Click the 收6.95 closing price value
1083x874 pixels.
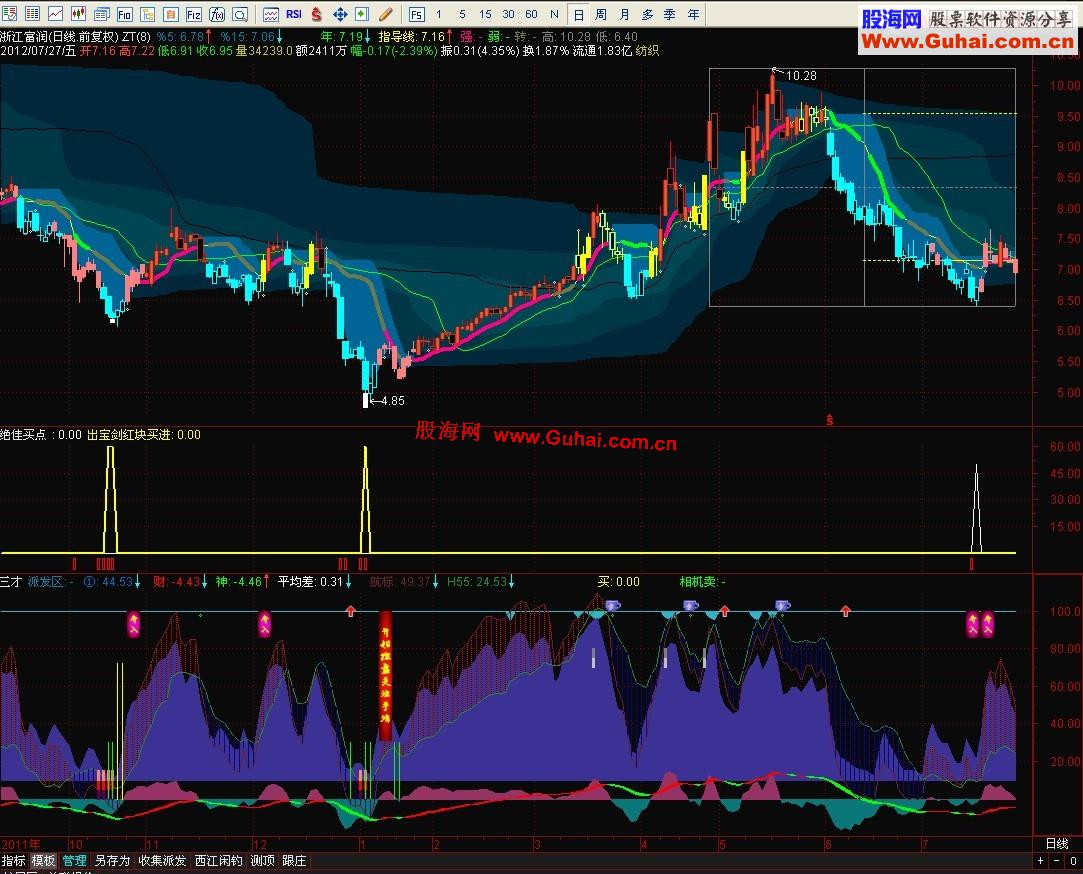pyautogui.click(x=214, y=50)
